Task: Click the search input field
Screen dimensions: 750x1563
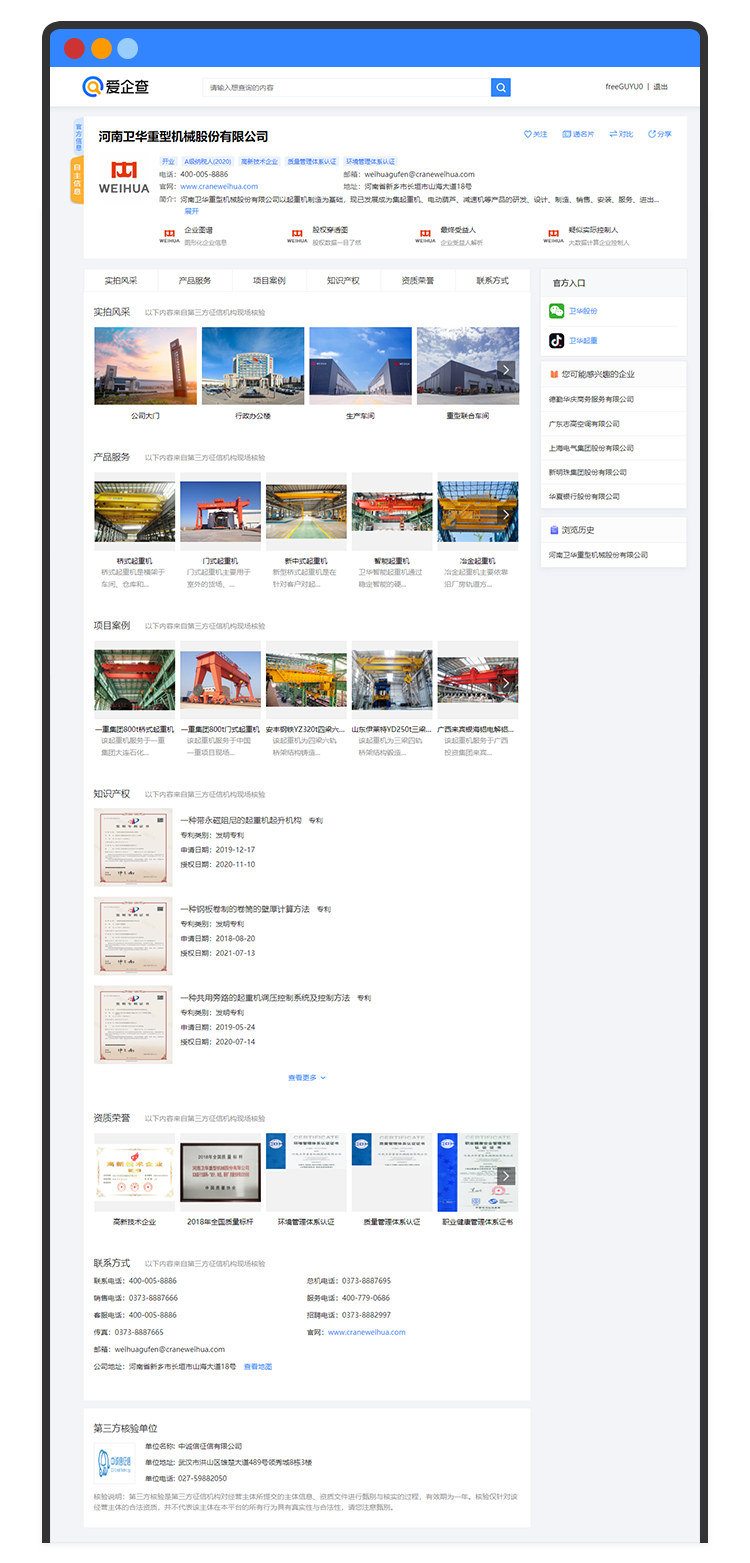Action: pyautogui.click(x=347, y=87)
